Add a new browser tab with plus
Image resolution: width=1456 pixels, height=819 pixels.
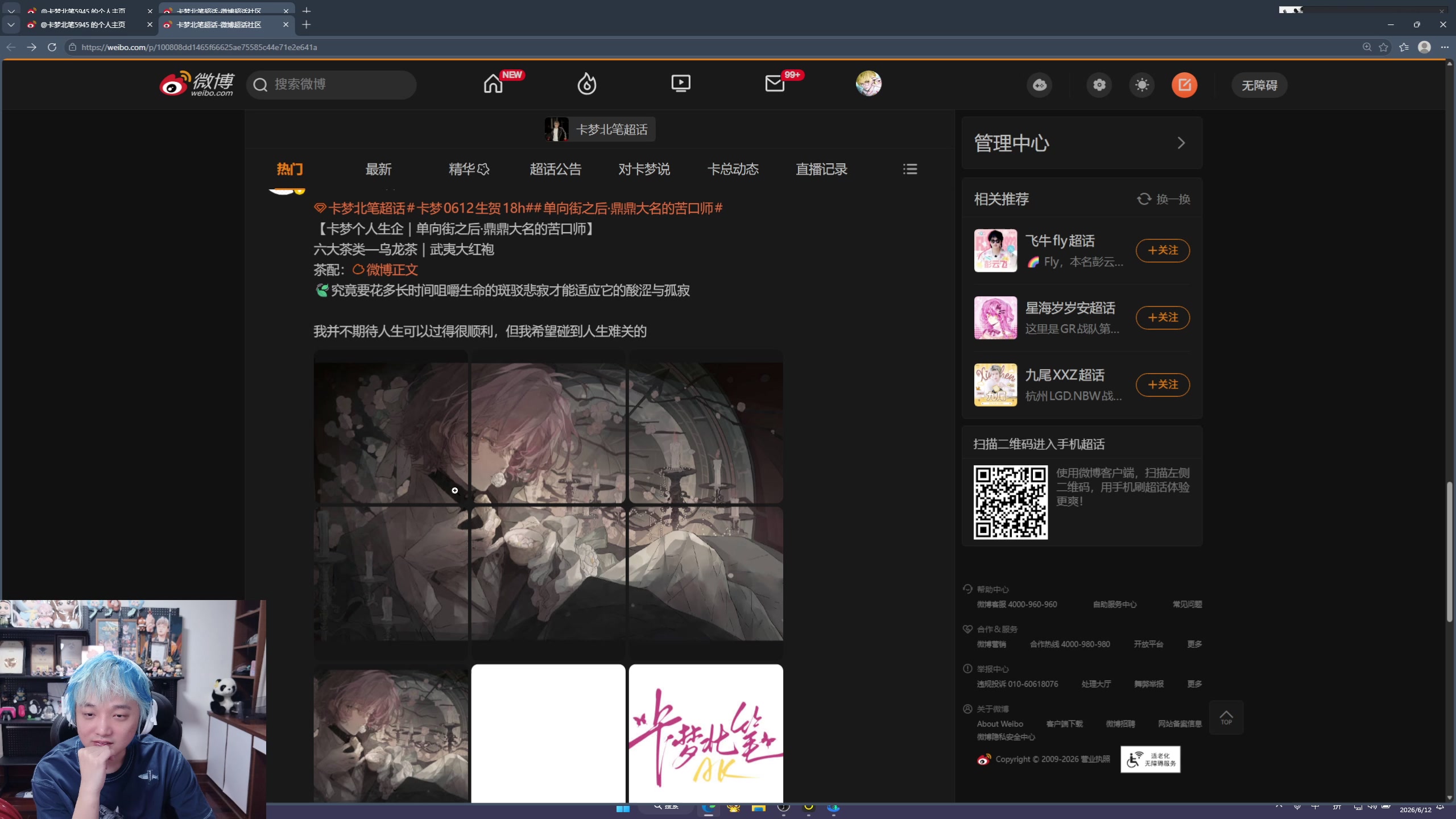(x=306, y=24)
